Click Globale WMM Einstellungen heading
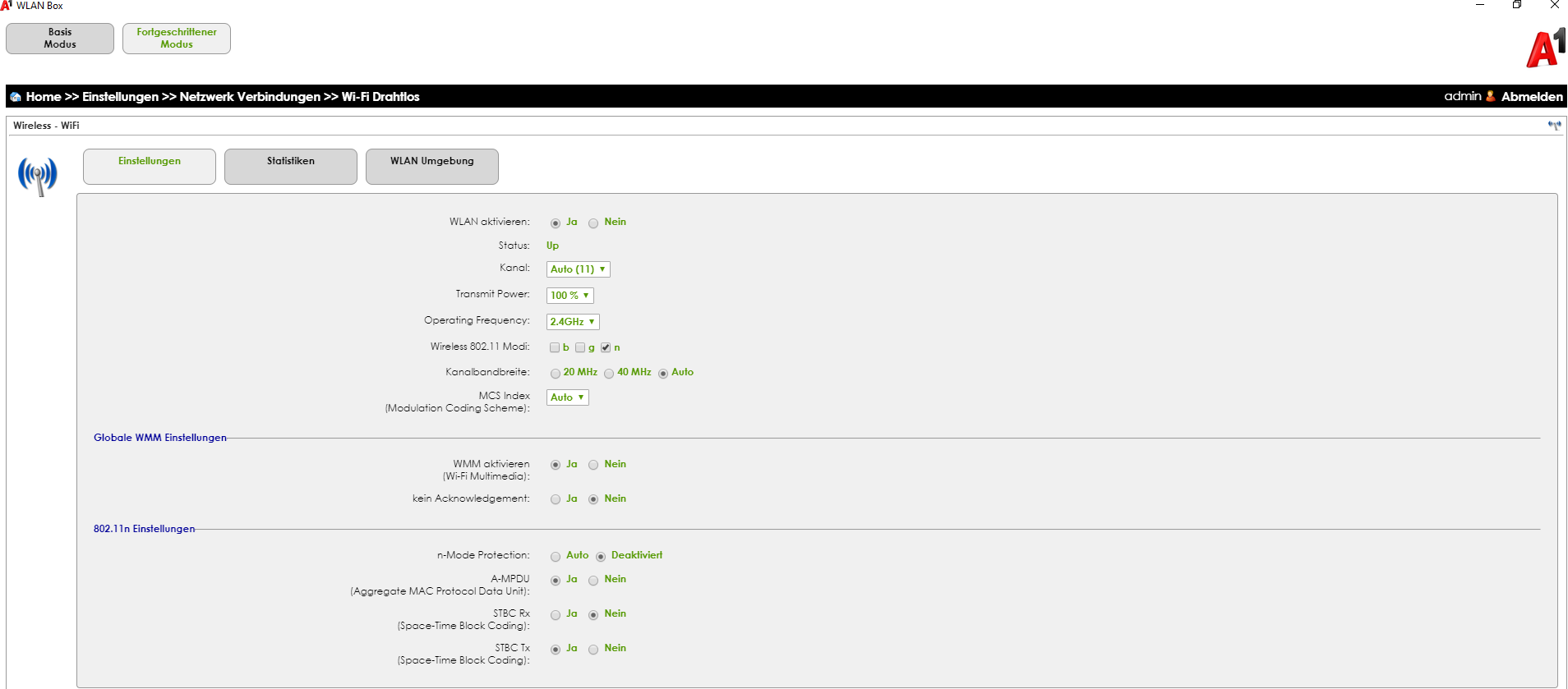The width and height of the screenshot is (1568, 689). coord(160,438)
